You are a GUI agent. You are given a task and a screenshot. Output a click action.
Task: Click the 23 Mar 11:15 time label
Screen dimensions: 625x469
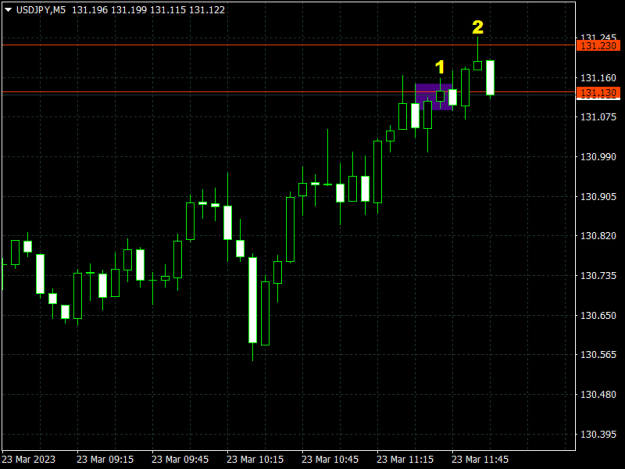pyautogui.click(x=405, y=459)
